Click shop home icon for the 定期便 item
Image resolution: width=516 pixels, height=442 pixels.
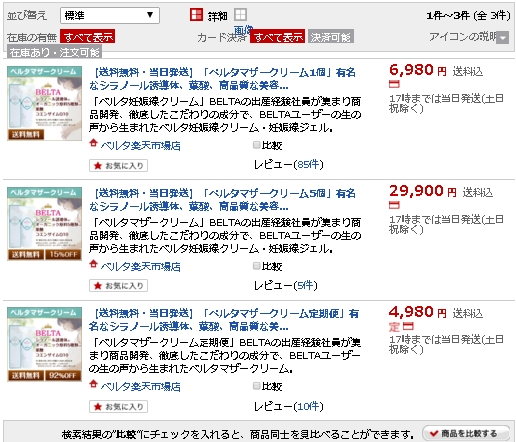(x=93, y=384)
